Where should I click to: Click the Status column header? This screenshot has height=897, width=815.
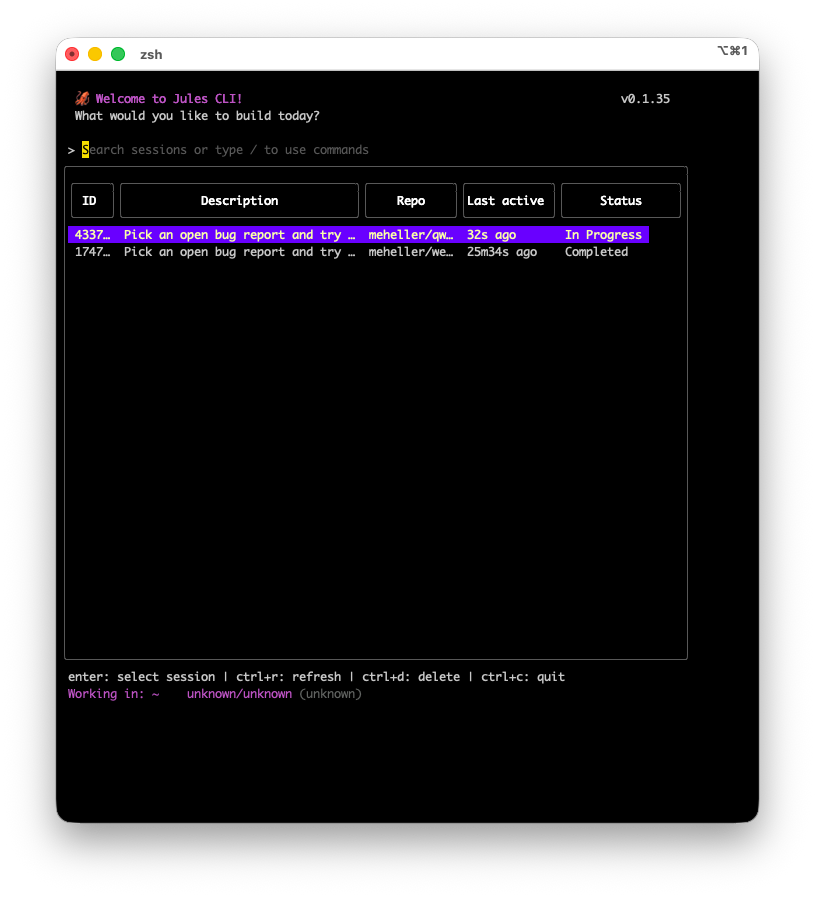tap(620, 201)
